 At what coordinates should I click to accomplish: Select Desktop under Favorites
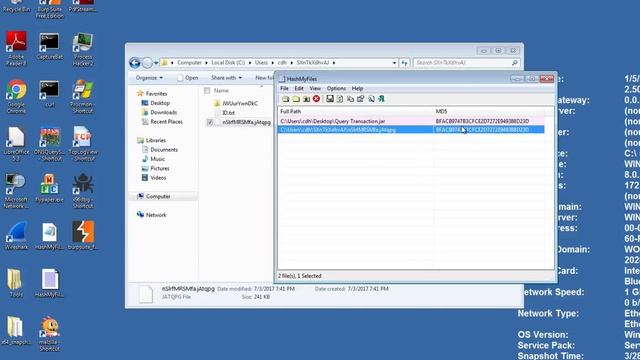160,103
